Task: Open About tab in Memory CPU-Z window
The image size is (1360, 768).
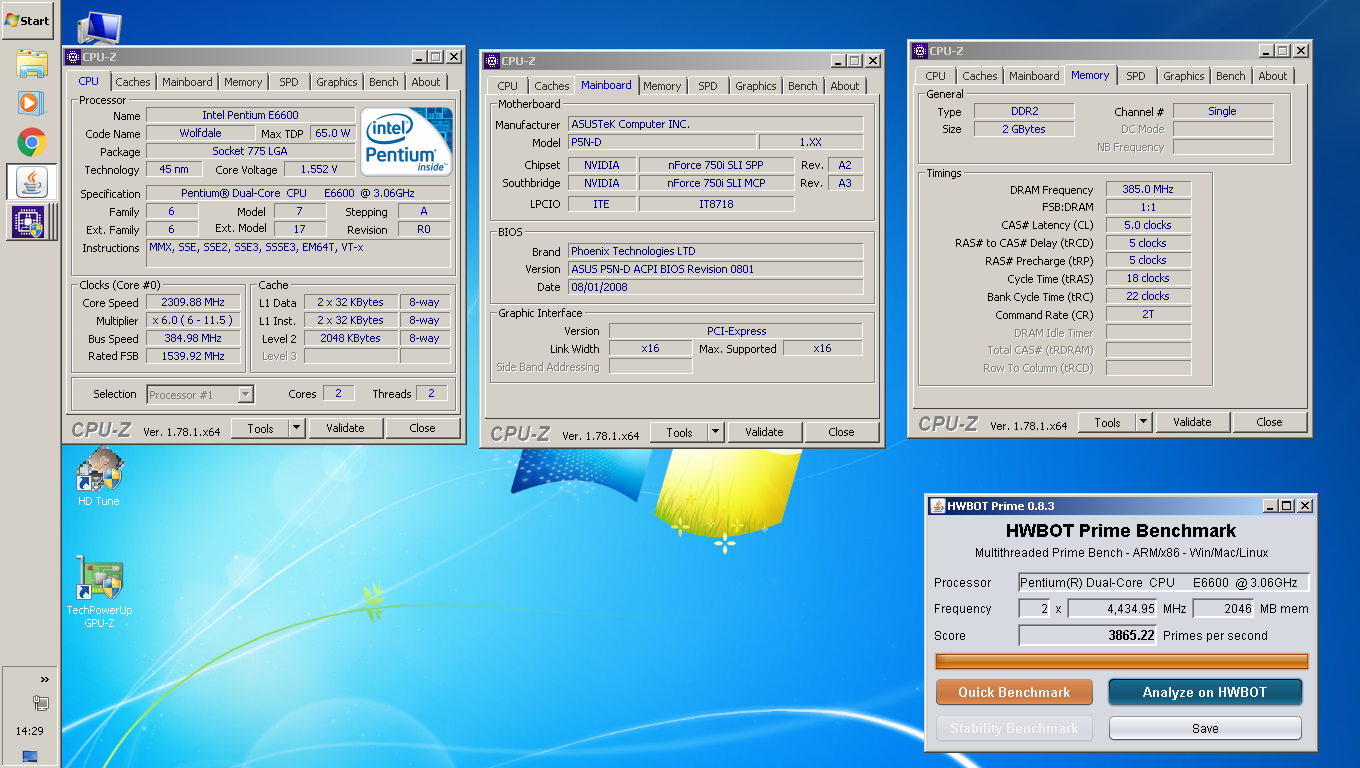Action: click(1273, 76)
